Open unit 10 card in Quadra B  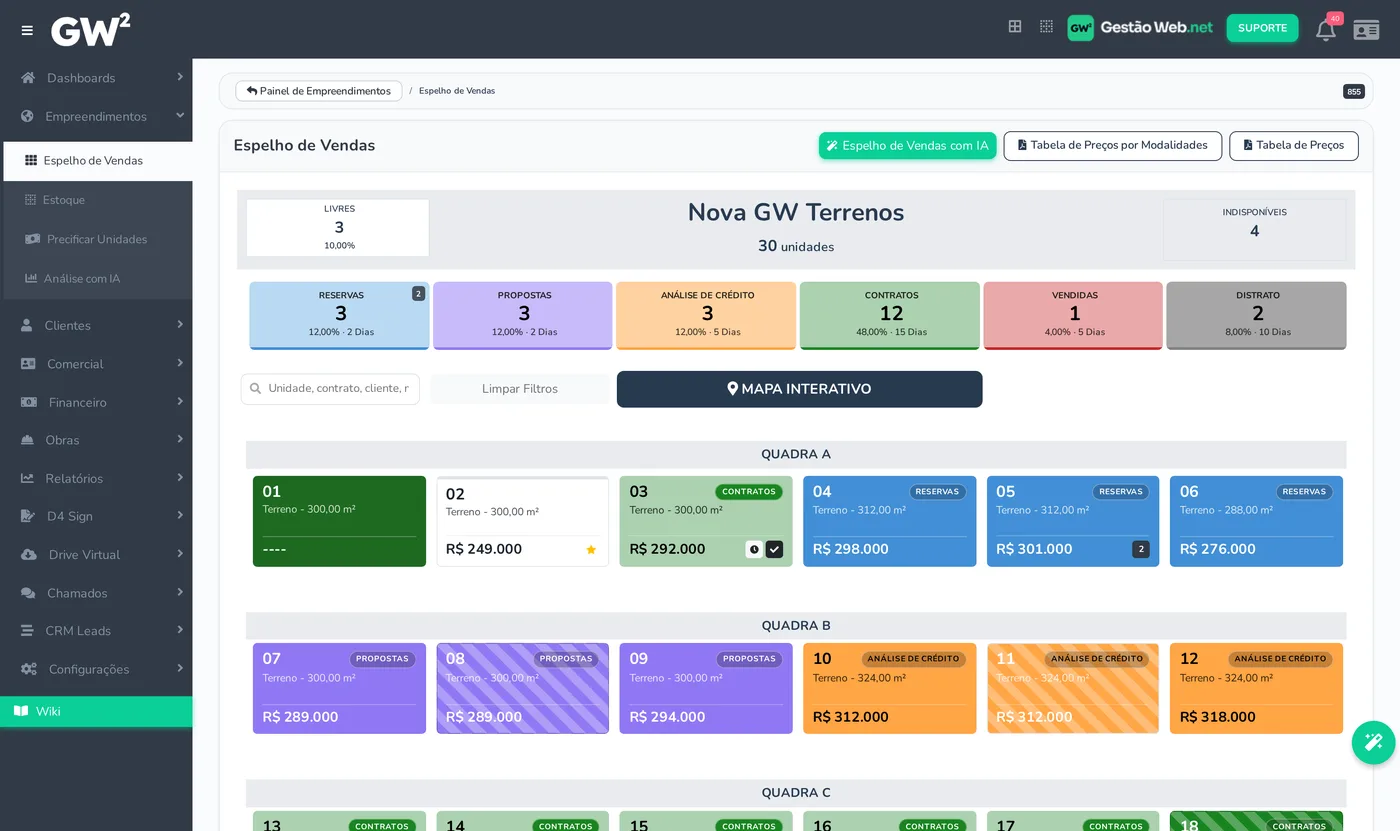pyautogui.click(x=889, y=688)
